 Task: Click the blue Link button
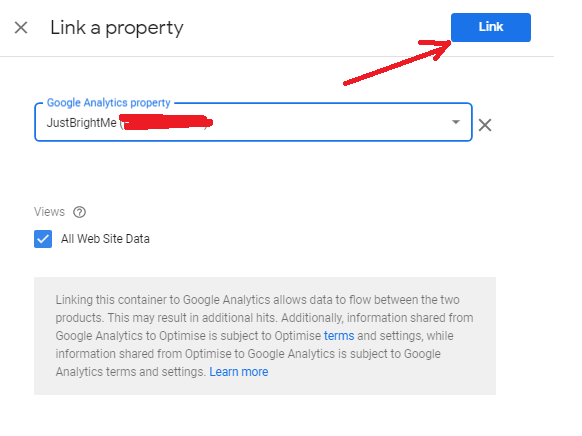click(x=491, y=27)
